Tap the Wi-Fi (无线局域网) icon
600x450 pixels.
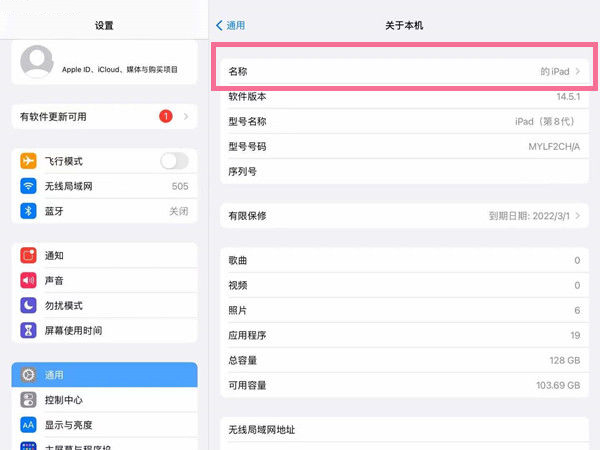28,186
